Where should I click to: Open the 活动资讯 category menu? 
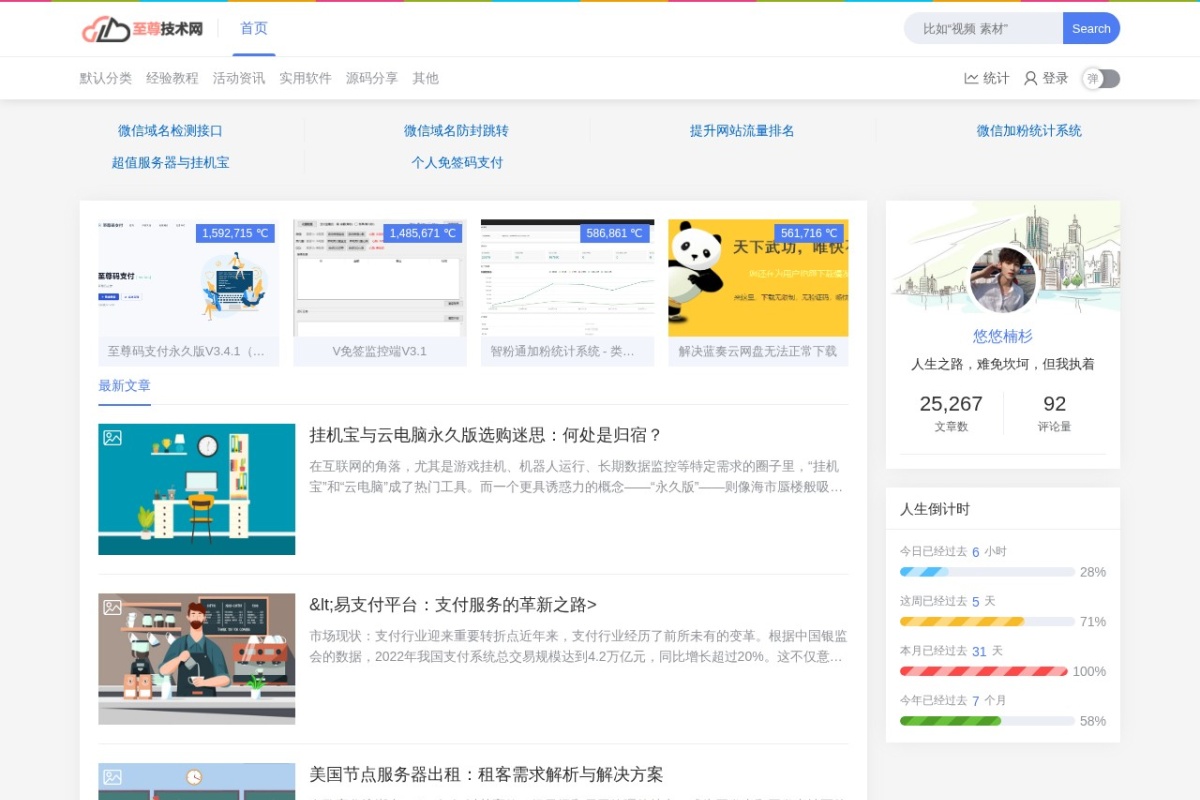click(x=239, y=78)
